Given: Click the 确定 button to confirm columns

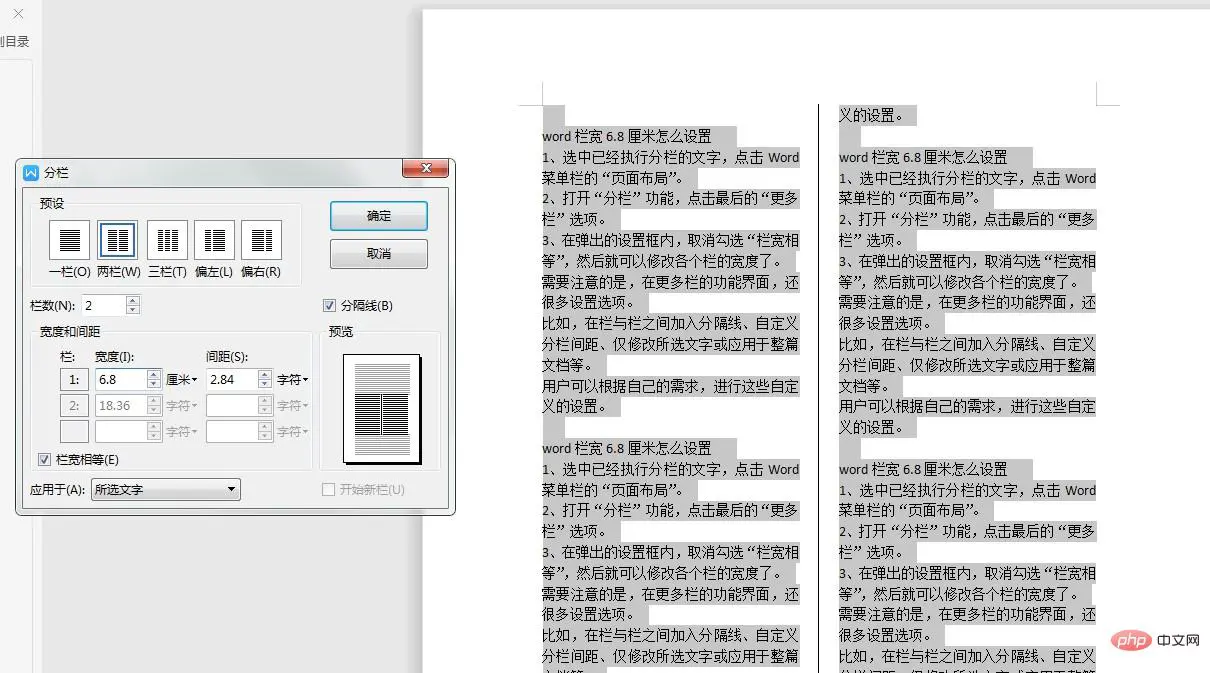Looking at the screenshot, I should point(379,216).
